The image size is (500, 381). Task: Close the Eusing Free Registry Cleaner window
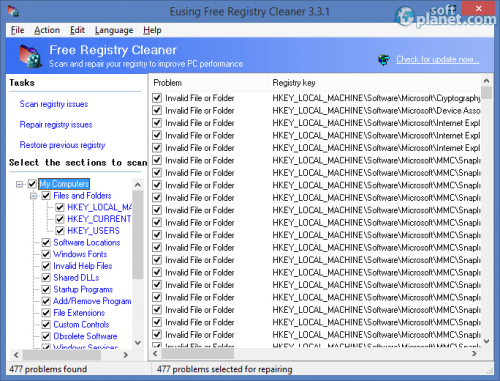479,9
